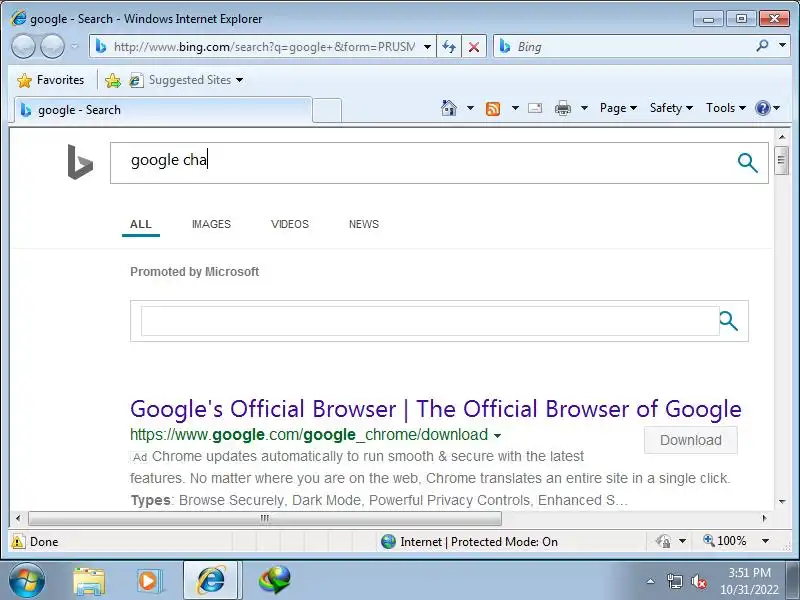Click the Bing logo on the page
The image size is (800, 600).
[x=80, y=162]
